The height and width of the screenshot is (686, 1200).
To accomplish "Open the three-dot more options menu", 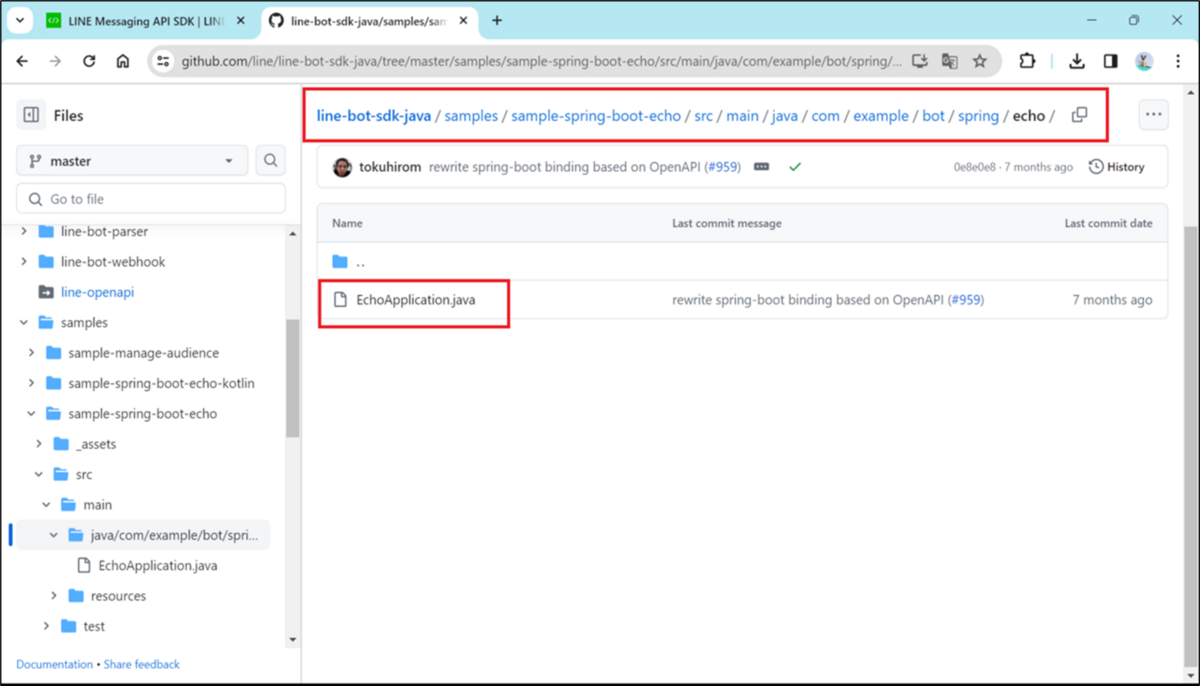I will tap(1153, 115).
